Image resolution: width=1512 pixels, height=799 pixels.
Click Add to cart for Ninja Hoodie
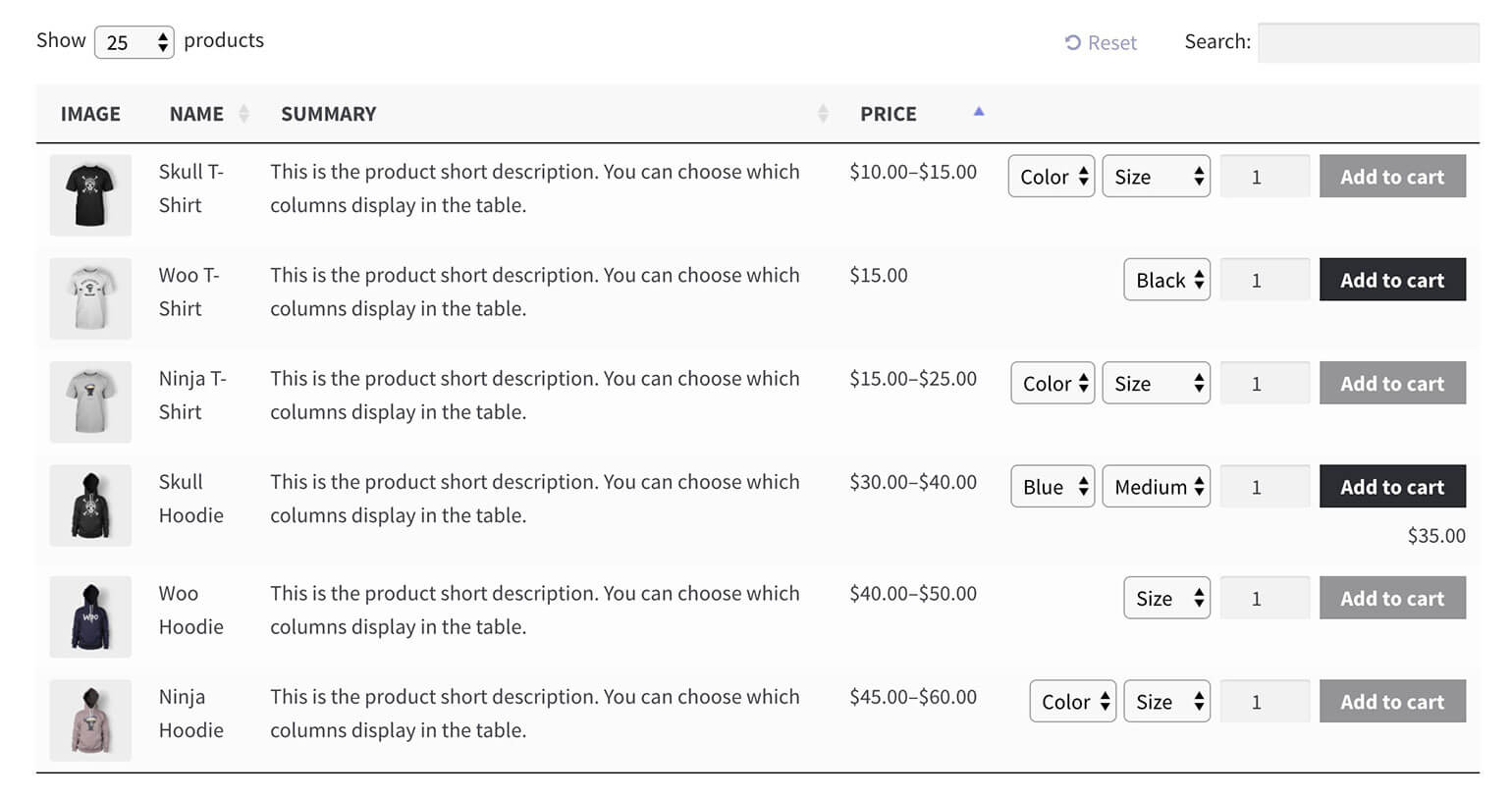click(1391, 702)
